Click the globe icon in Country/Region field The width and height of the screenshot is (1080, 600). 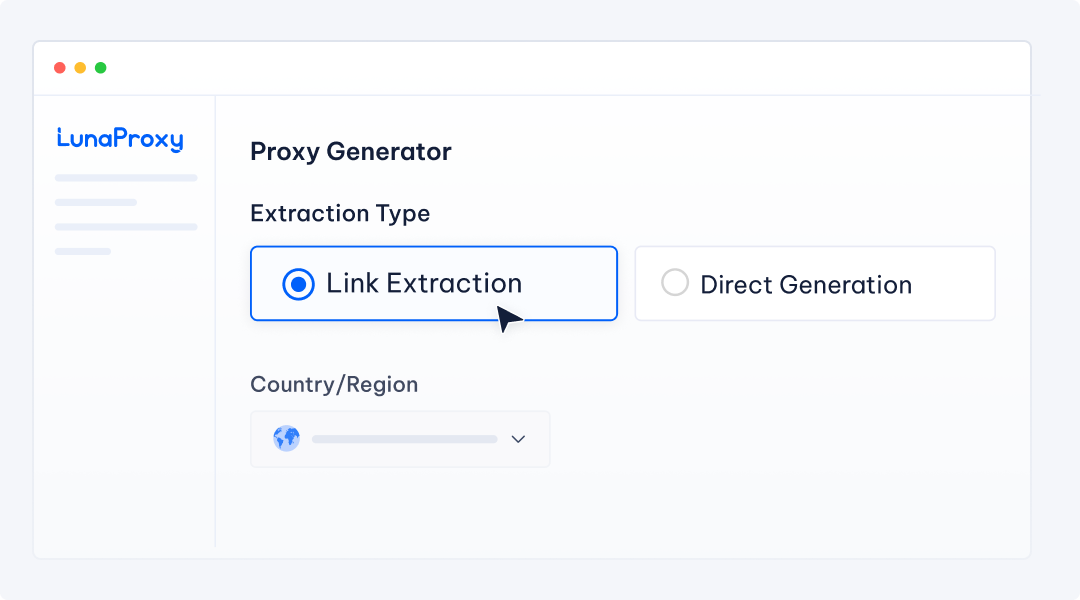tap(287, 439)
